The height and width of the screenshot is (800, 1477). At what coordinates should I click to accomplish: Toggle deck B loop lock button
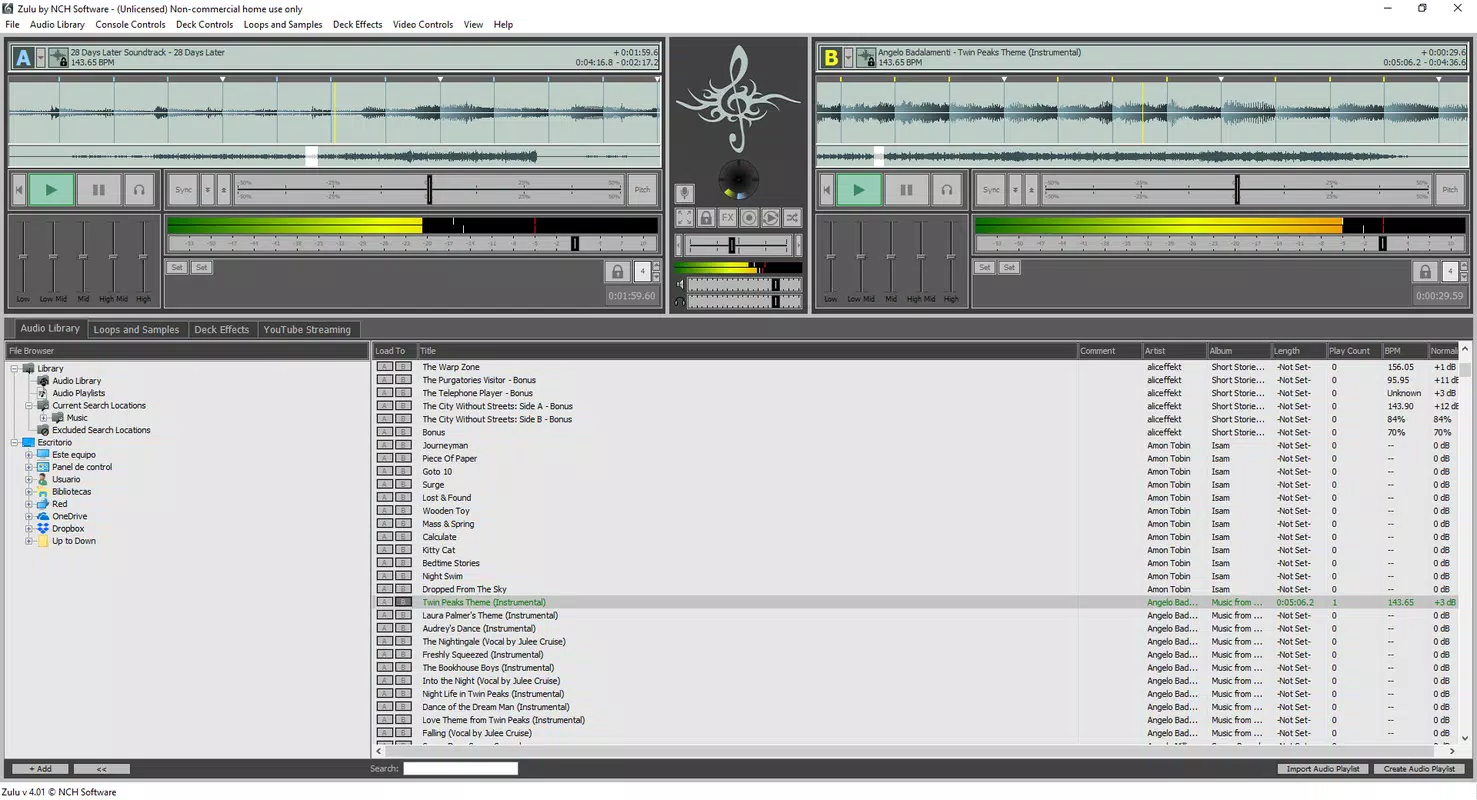coord(1424,271)
